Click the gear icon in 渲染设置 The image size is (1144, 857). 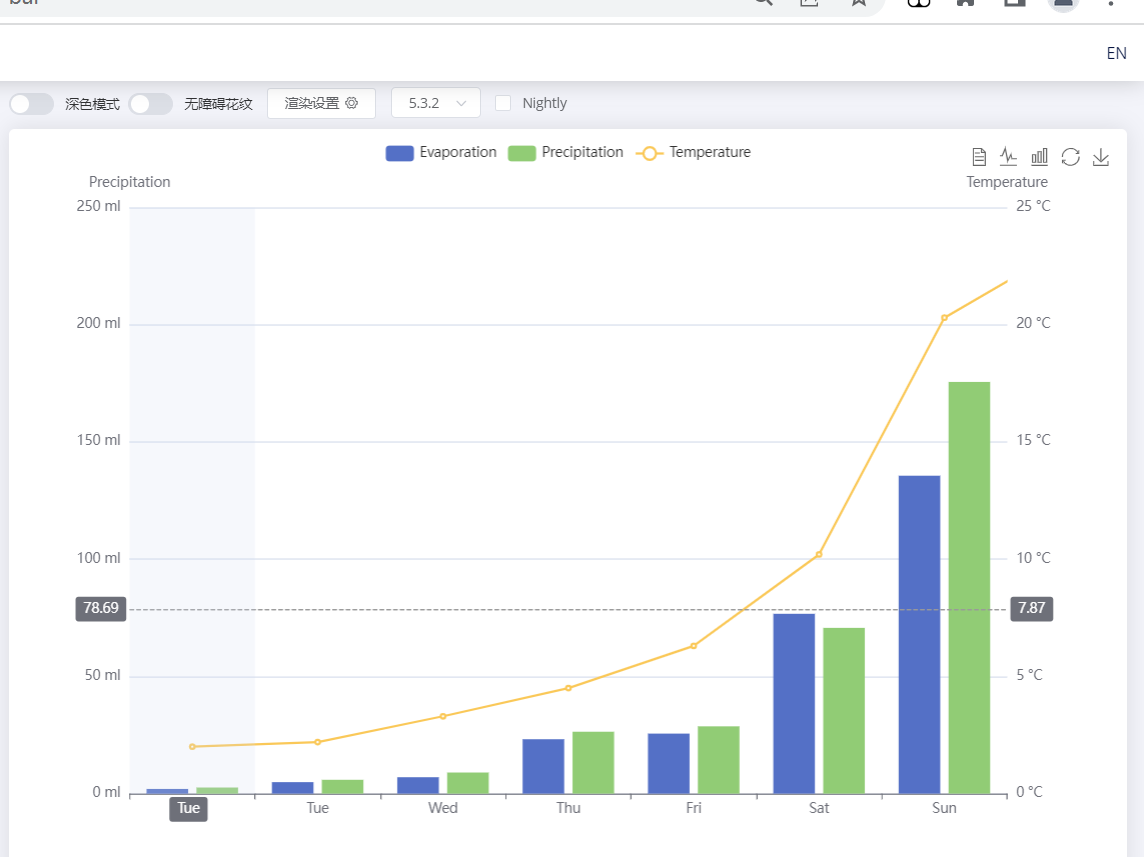351,103
